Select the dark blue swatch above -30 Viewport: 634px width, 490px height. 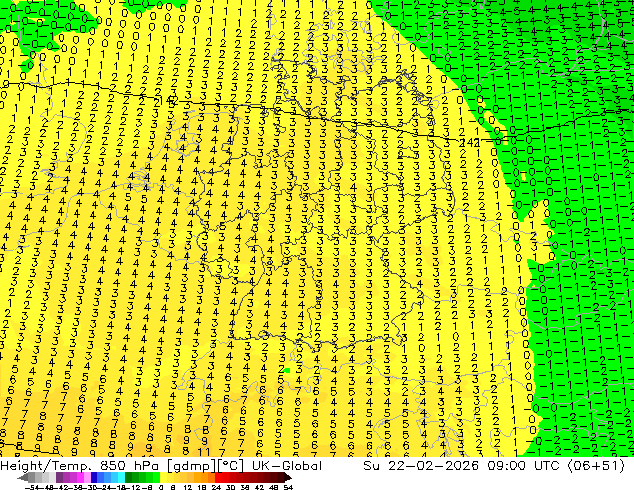[x=94, y=477]
